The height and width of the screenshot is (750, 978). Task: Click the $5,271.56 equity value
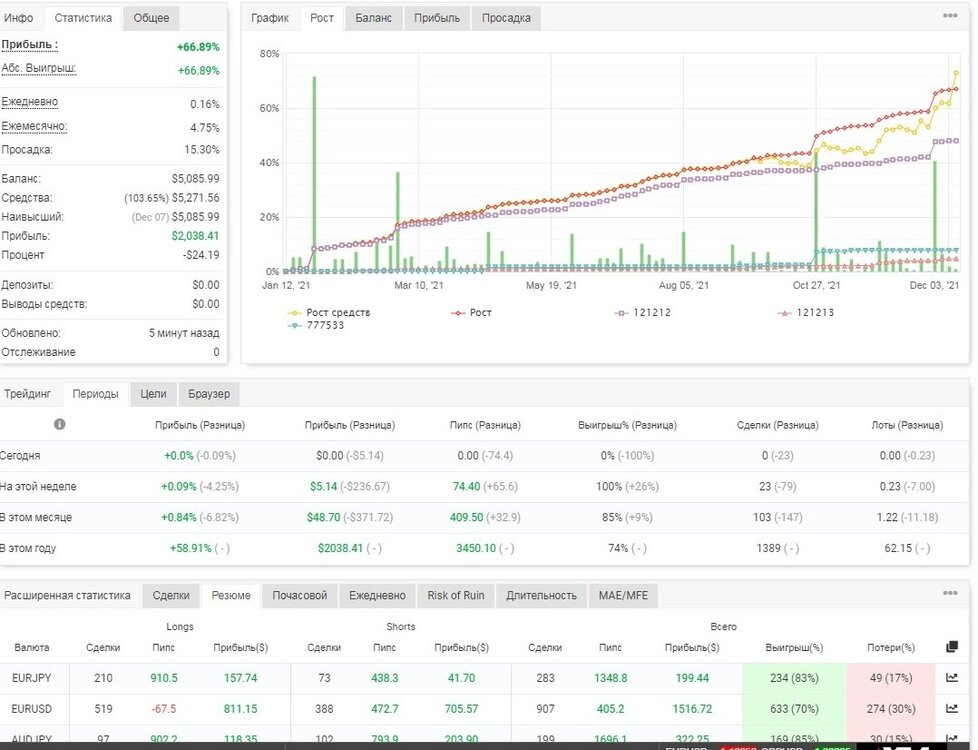[195, 198]
